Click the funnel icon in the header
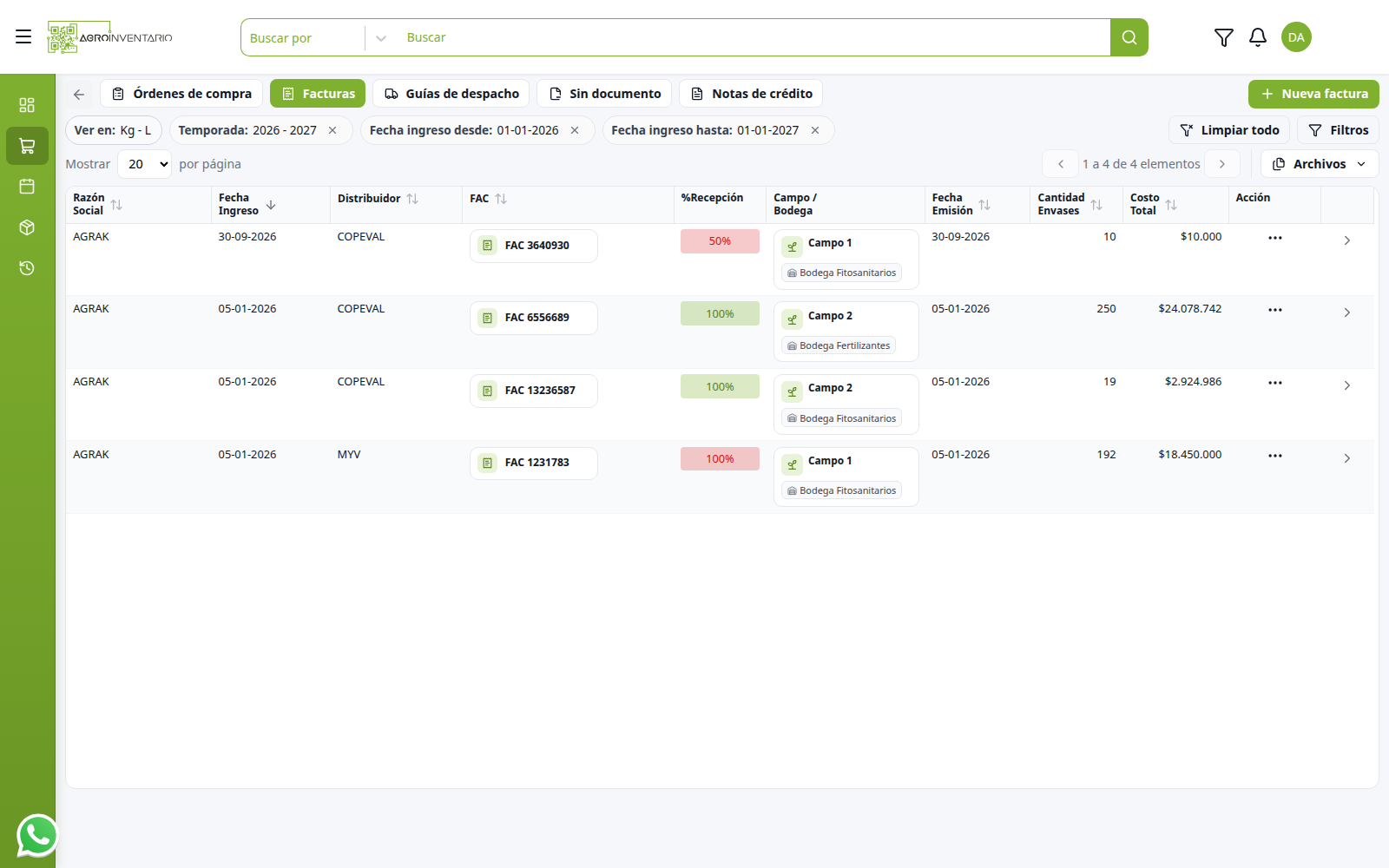 point(1224,37)
